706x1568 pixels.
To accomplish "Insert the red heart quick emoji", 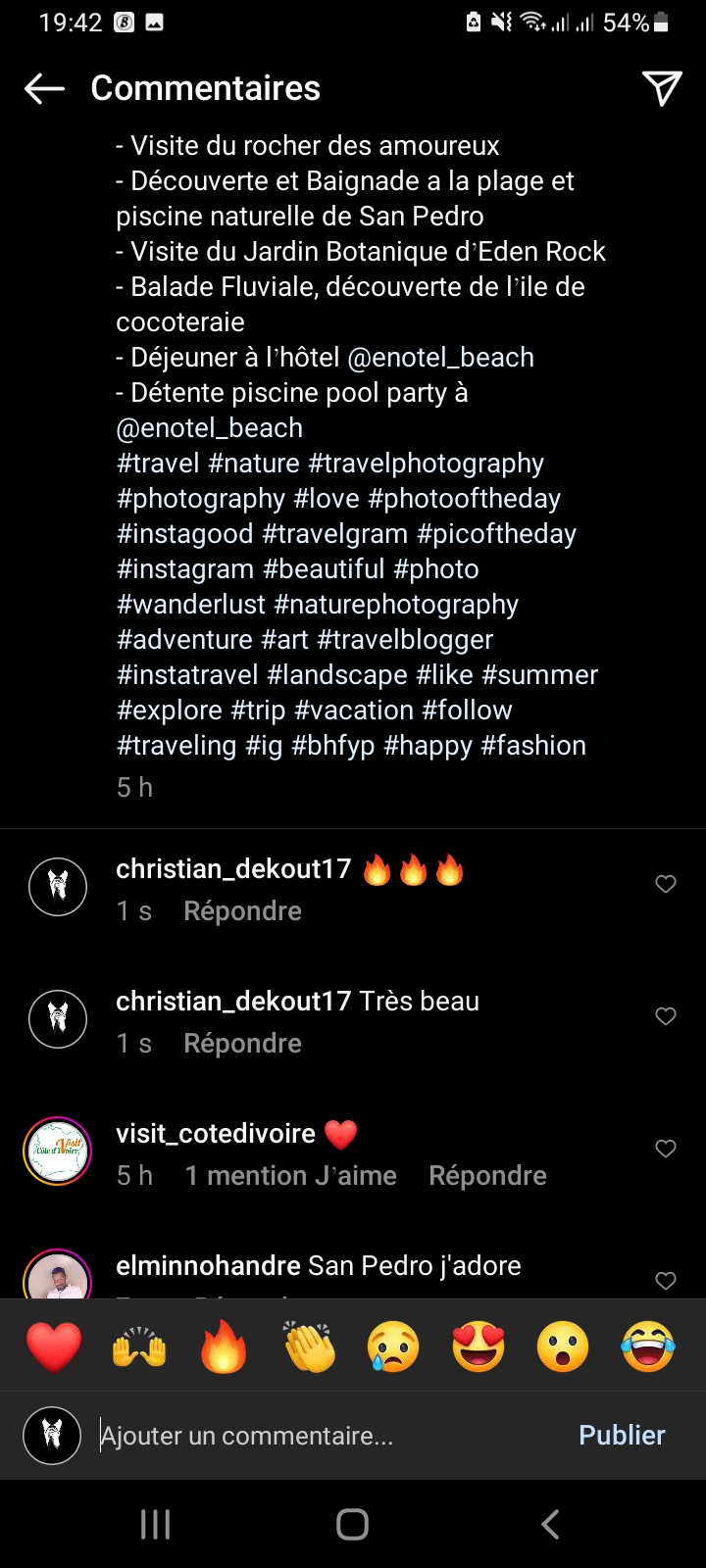I will 54,1347.
